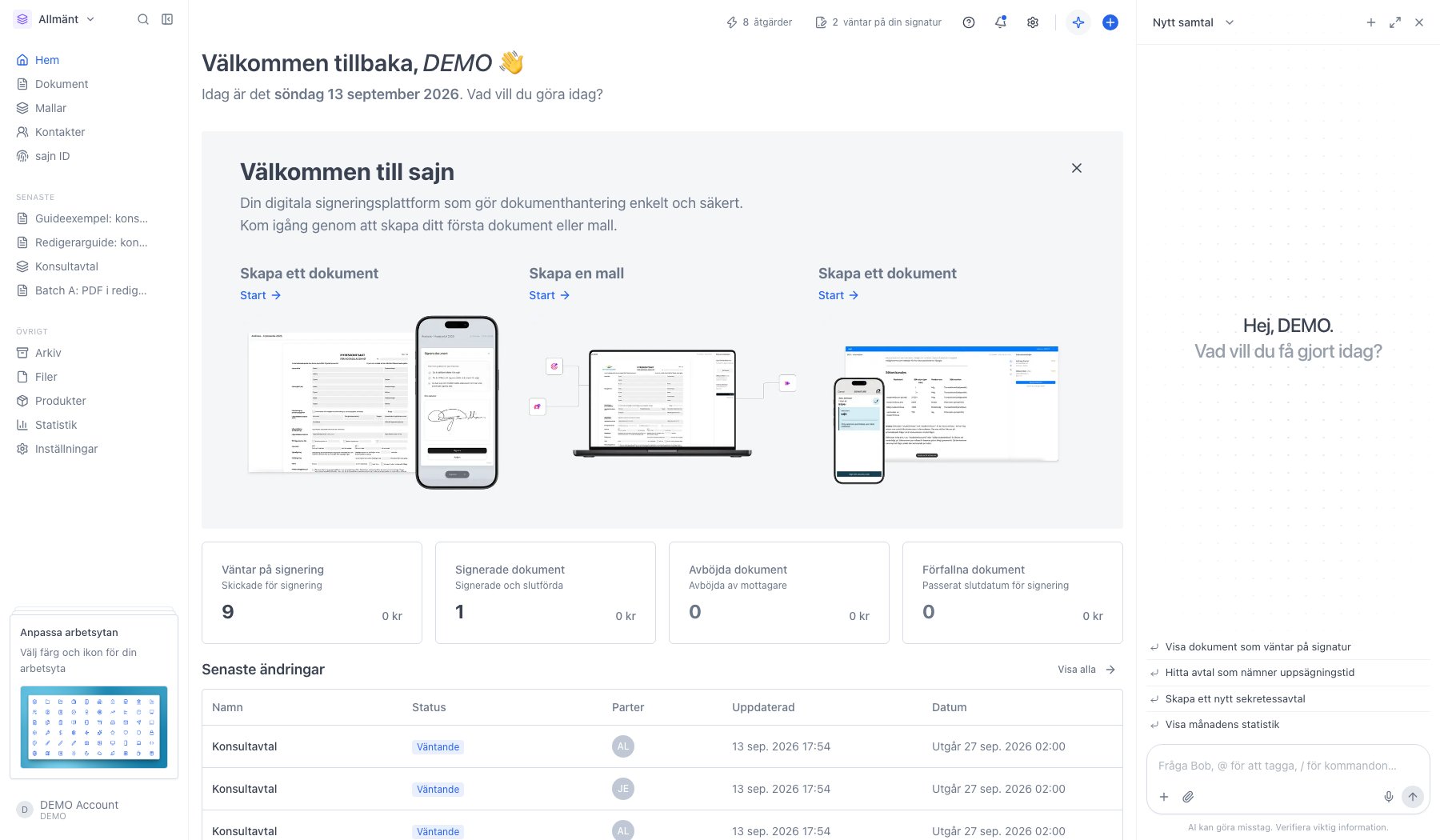This screenshot has height=840, width=1440.
Task: Open sajn ID in sidebar
Action: 94,156
